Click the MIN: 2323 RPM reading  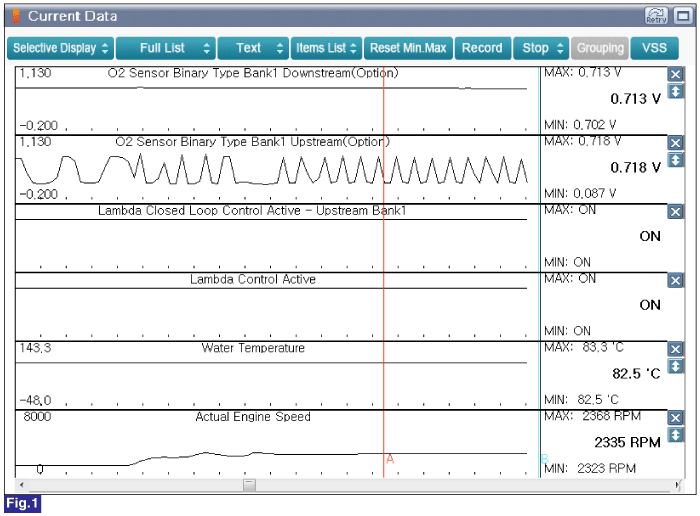pyautogui.click(x=590, y=469)
